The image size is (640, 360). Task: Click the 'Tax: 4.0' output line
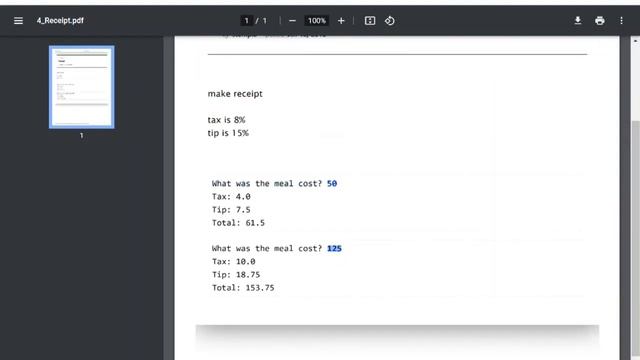[x=231, y=197]
